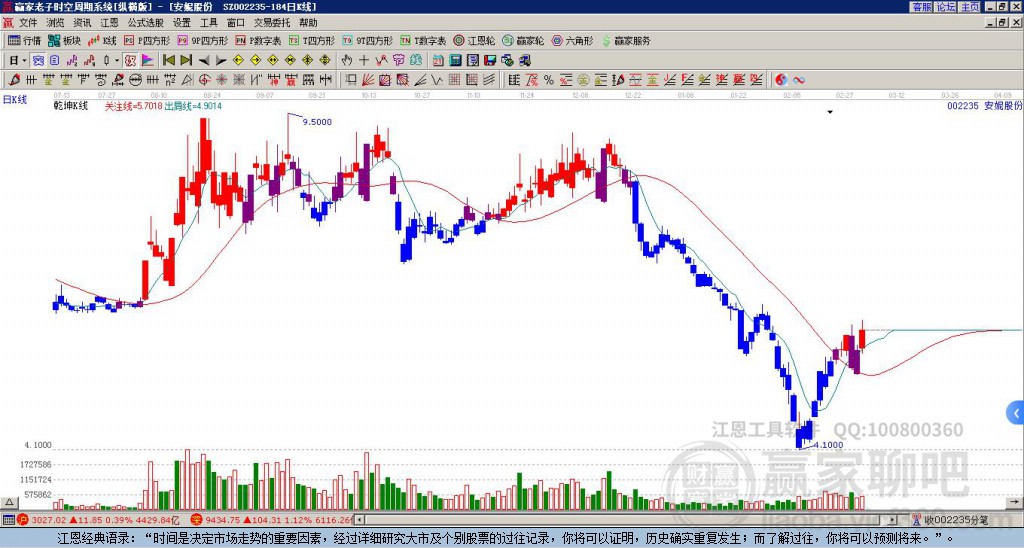Toggle the highlighted 叙 toolbar button

coord(130,61)
